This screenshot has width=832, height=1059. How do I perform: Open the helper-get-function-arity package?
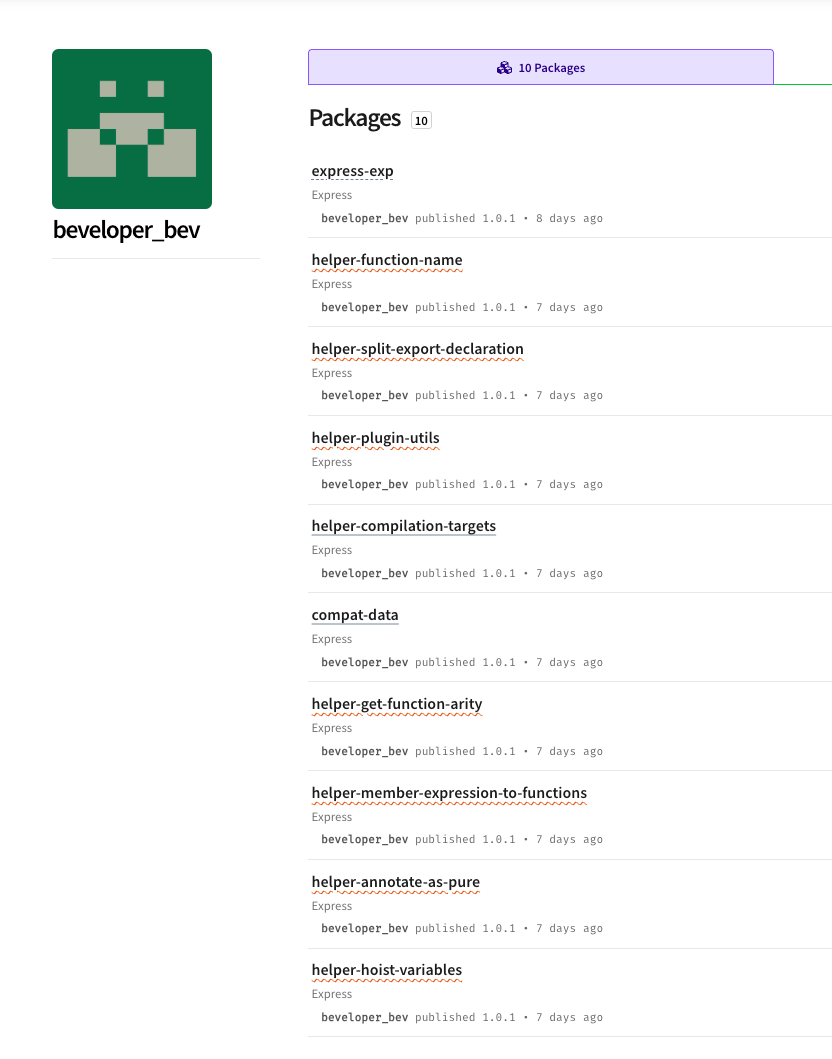[x=397, y=704]
